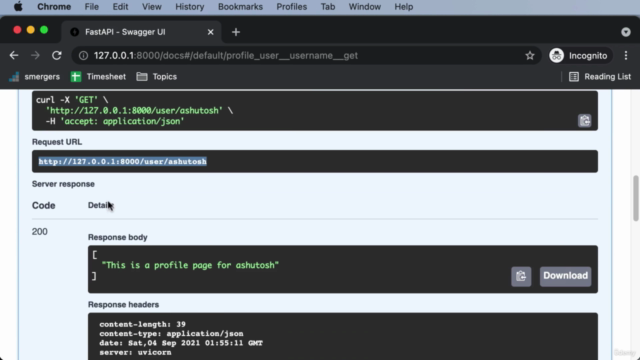The height and width of the screenshot is (360, 640).
Task: Close the FastAPI - Swagger UI tab
Action: [x=210, y=32]
